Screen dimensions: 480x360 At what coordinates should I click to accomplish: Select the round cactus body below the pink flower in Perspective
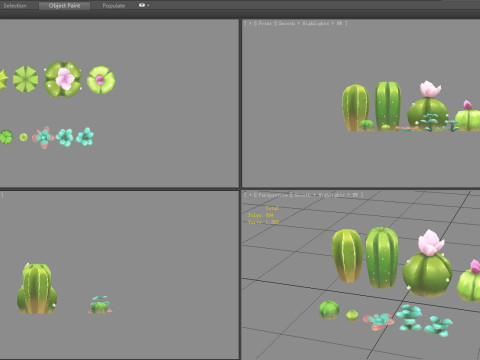(x=427, y=275)
